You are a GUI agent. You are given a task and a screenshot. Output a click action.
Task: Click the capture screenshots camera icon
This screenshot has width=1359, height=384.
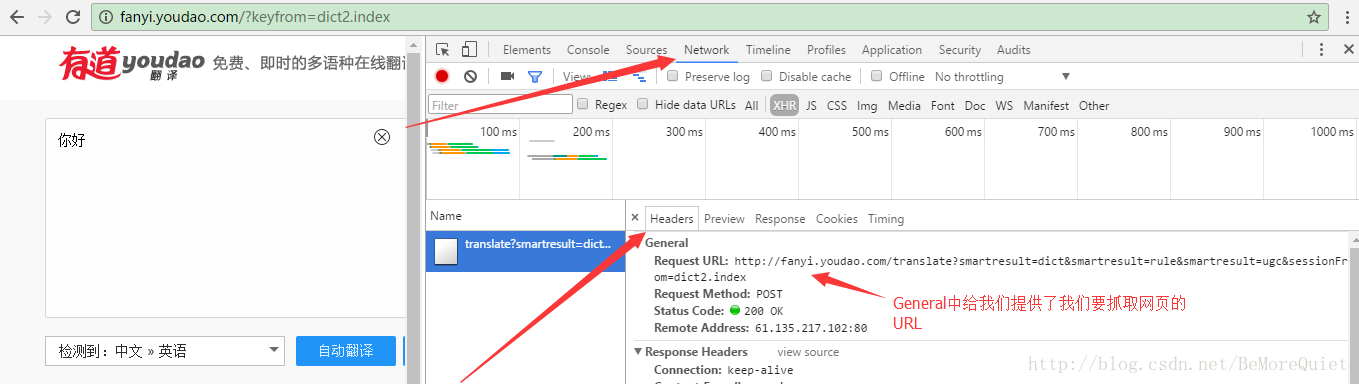[507, 76]
